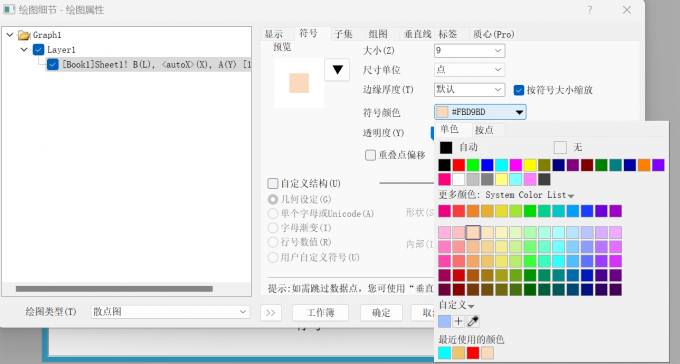This screenshot has height=364, width=680.
Task: Select recently used tan-yellow color
Action: pos(458,353)
